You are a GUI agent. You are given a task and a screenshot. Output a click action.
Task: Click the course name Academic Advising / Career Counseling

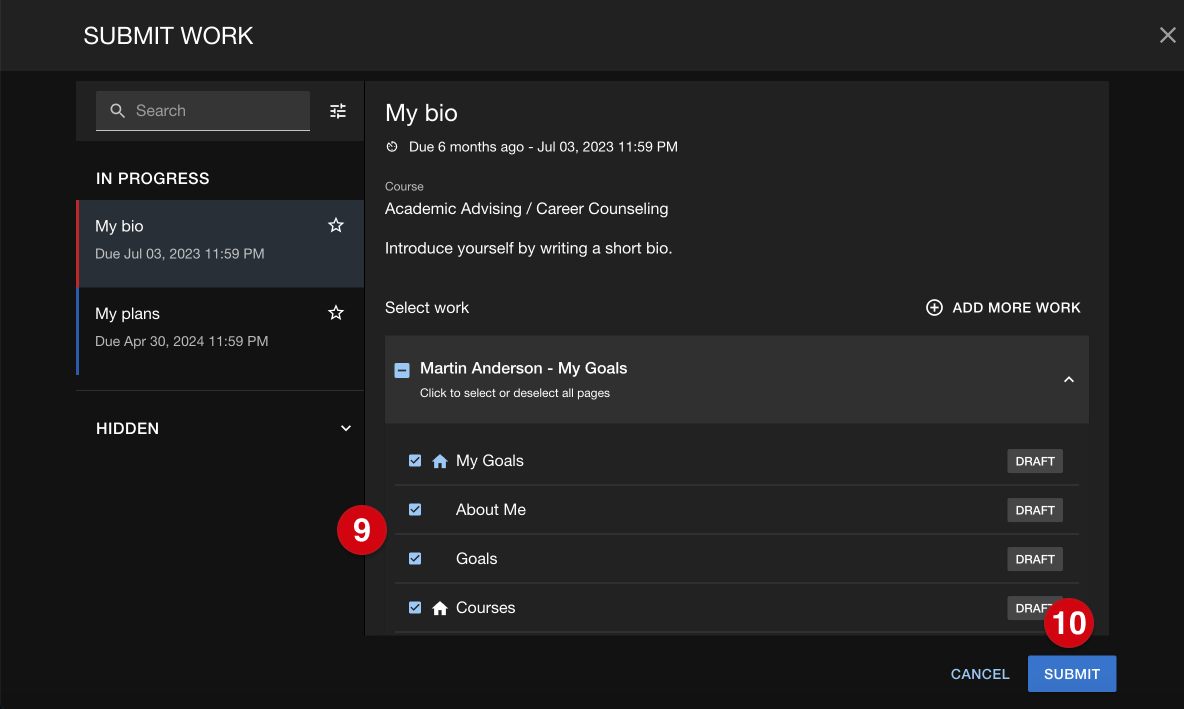coord(526,208)
